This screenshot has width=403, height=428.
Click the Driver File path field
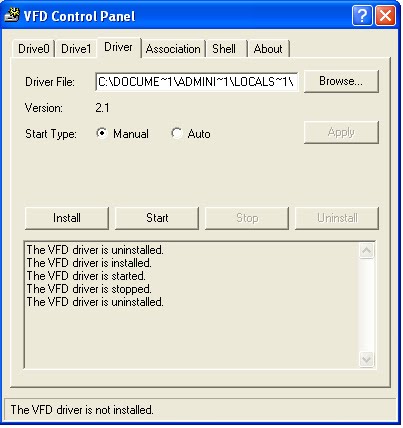(196, 82)
